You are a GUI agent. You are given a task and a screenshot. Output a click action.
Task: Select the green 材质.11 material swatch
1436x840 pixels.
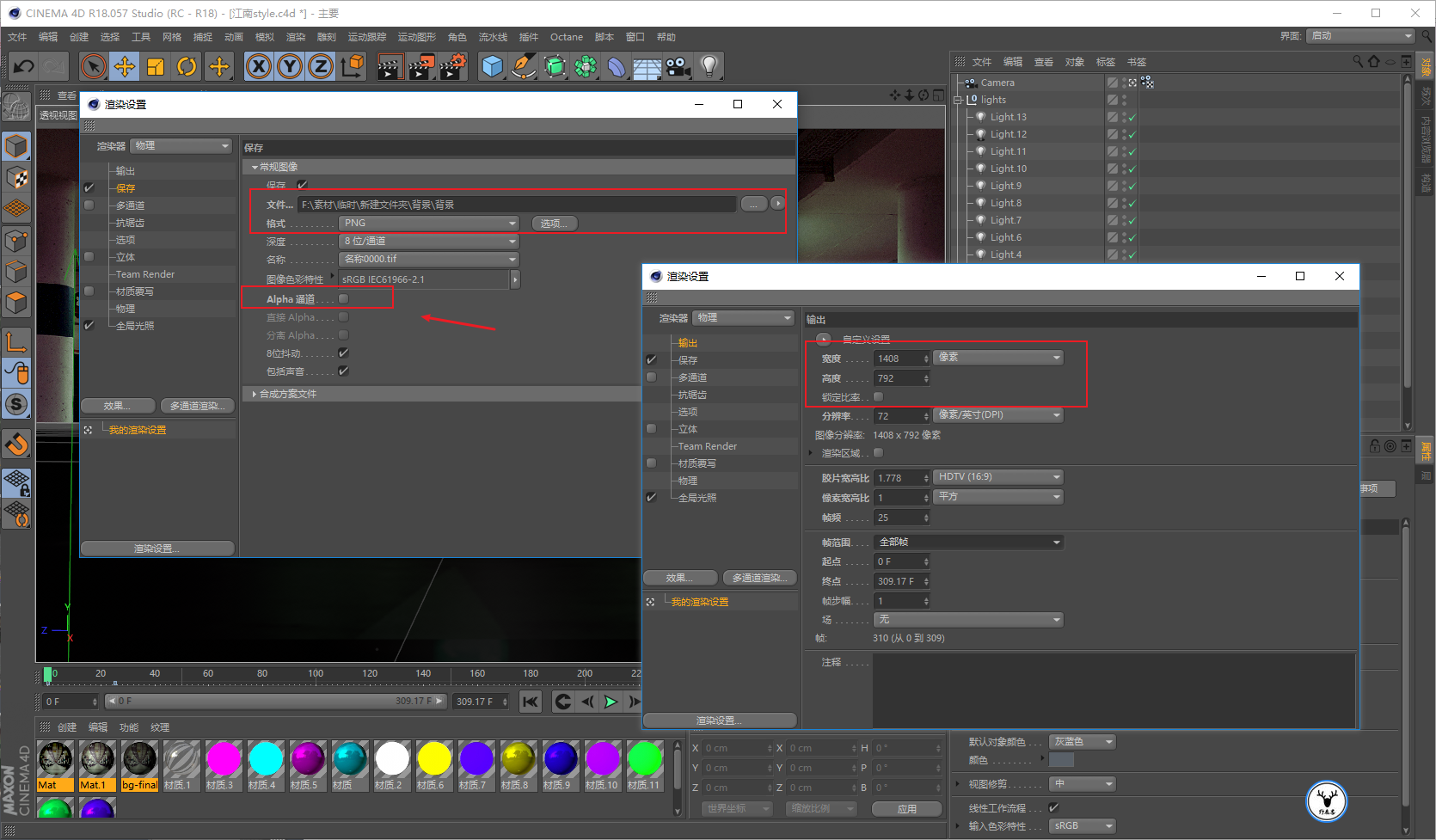(645, 764)
